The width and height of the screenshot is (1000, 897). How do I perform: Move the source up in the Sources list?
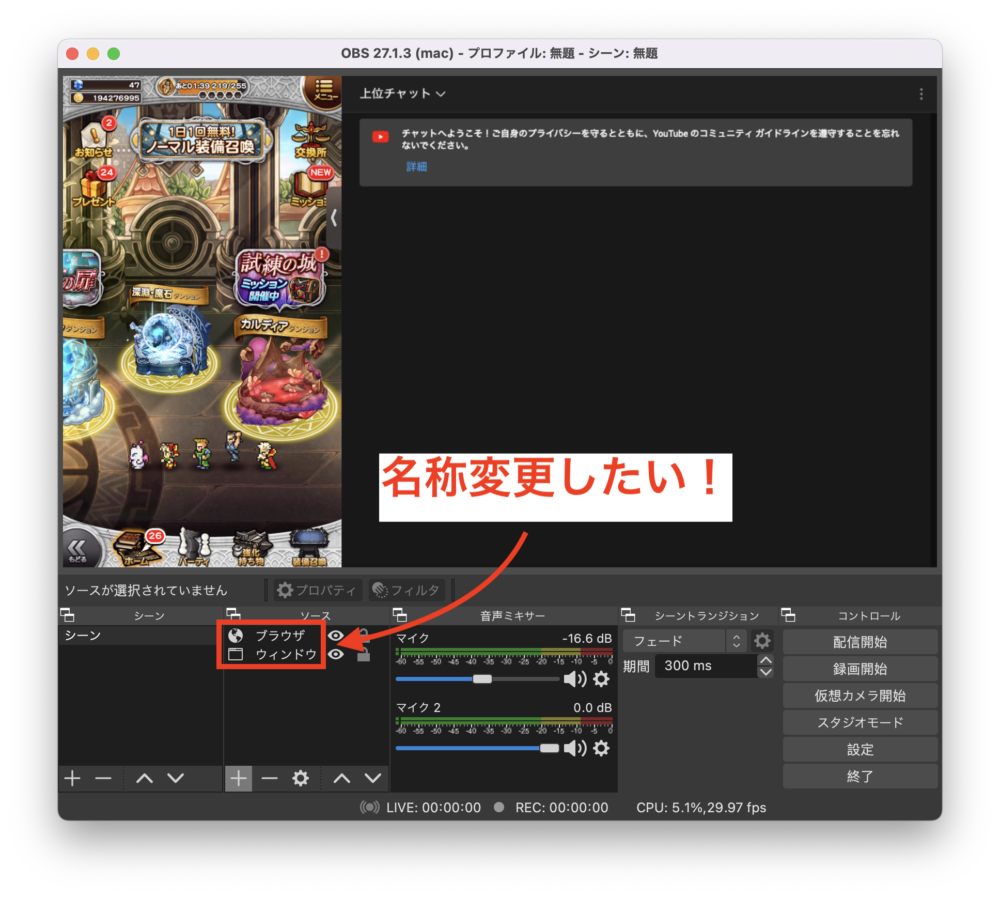point(342,778)
